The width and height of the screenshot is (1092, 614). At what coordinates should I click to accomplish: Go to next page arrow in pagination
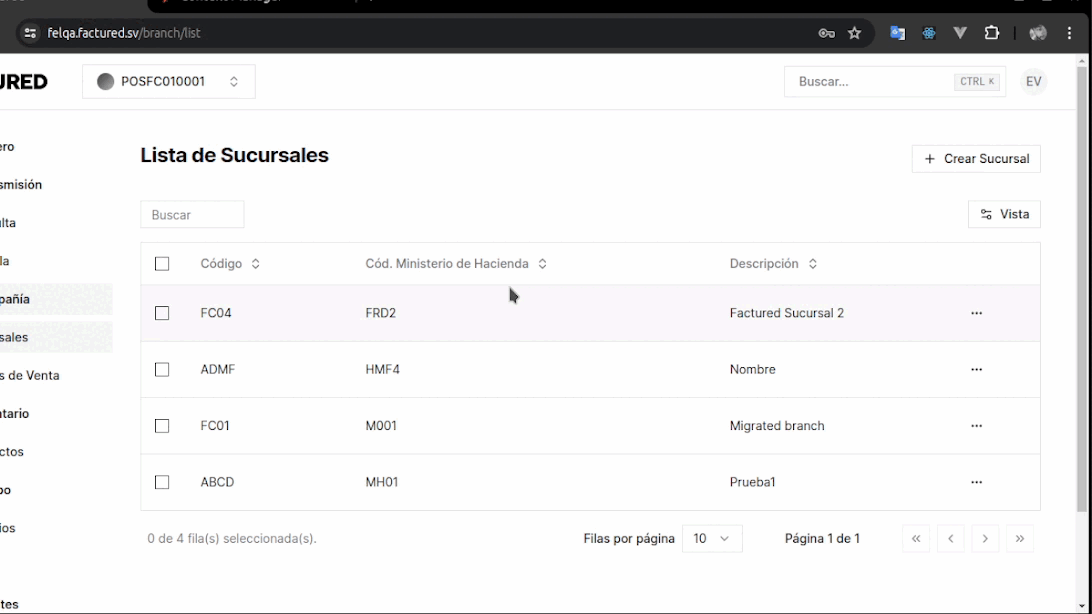point(985,539)
